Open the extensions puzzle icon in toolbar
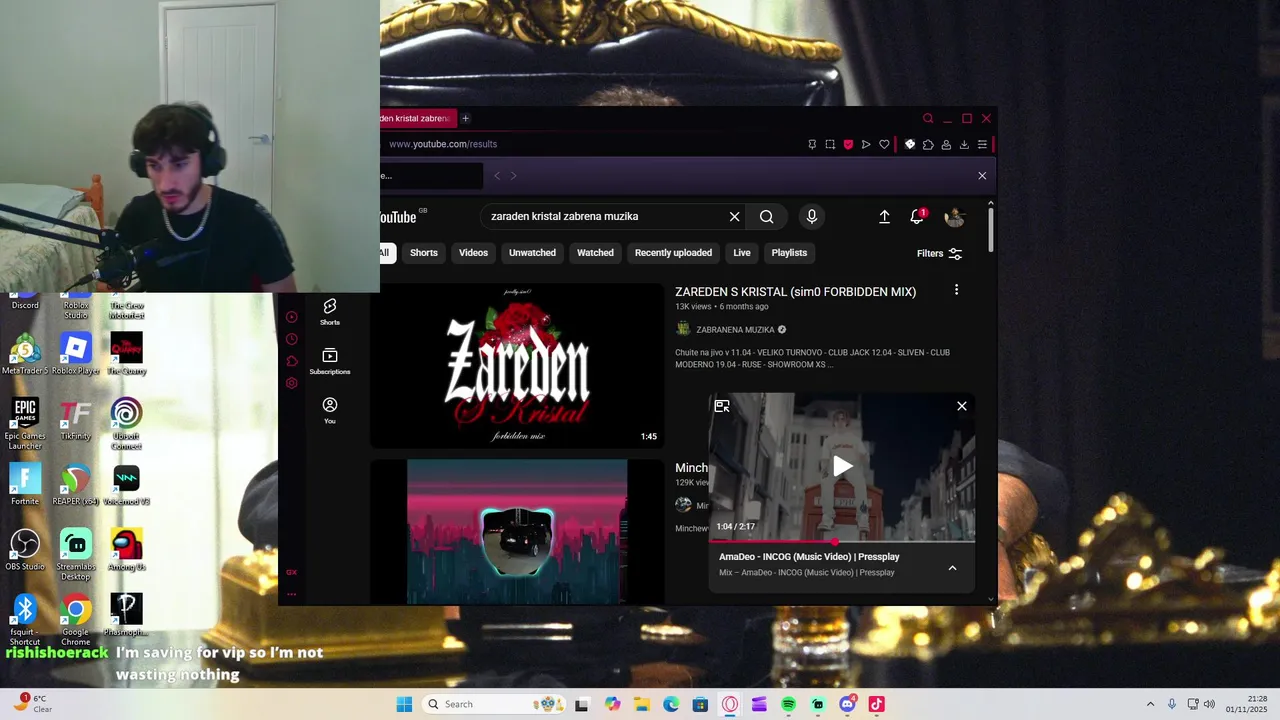 click(x=928, y=144)
